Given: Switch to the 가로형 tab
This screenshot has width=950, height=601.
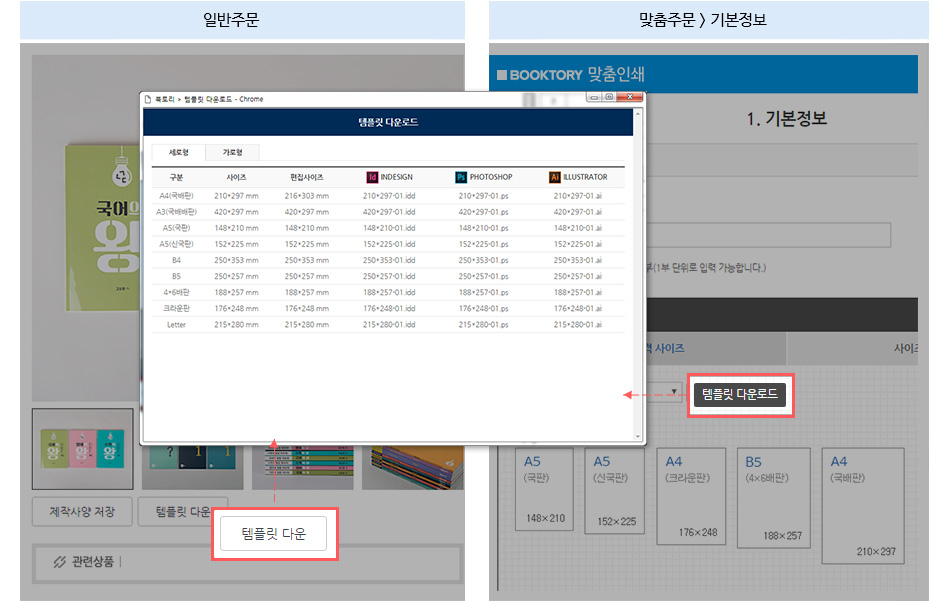Looking at the screenshot, I should click(235, 151).
